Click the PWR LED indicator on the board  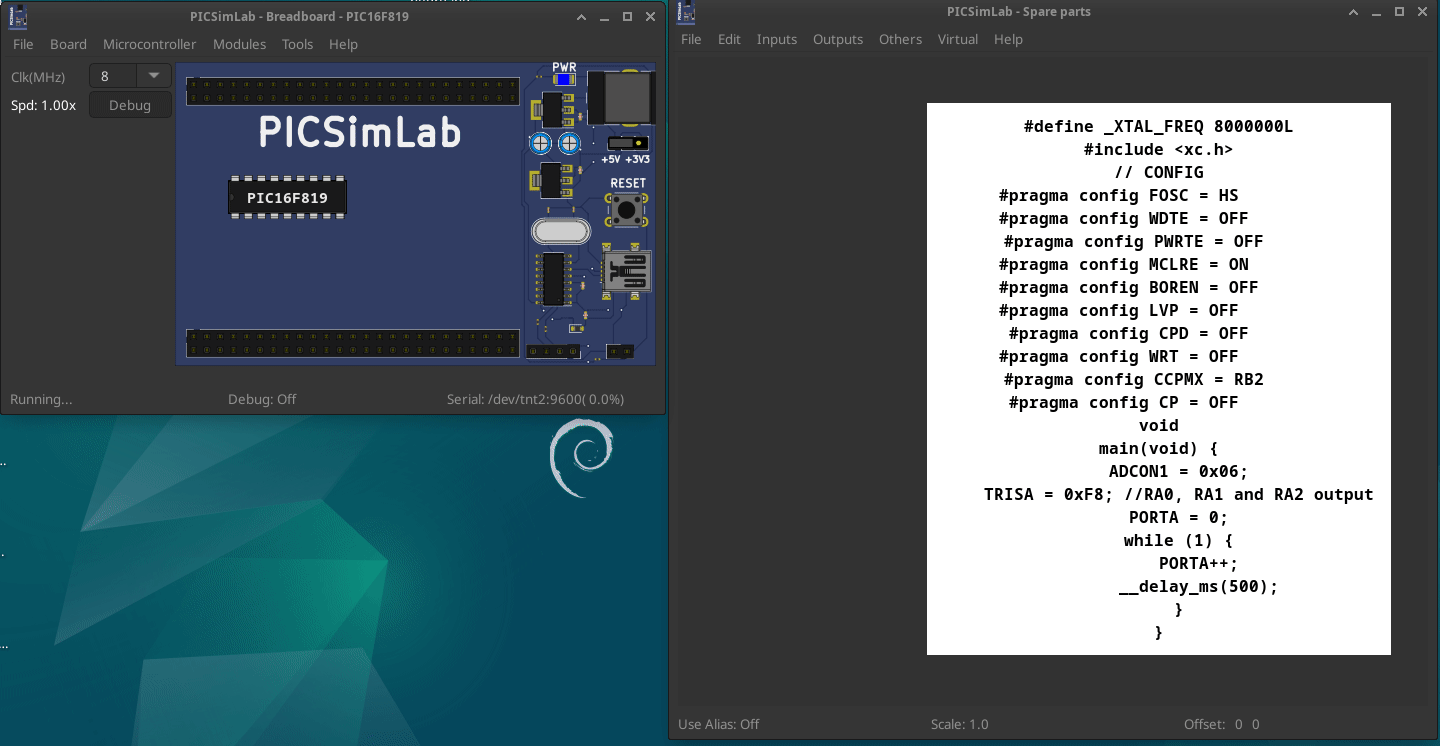[x=563, y=80]
